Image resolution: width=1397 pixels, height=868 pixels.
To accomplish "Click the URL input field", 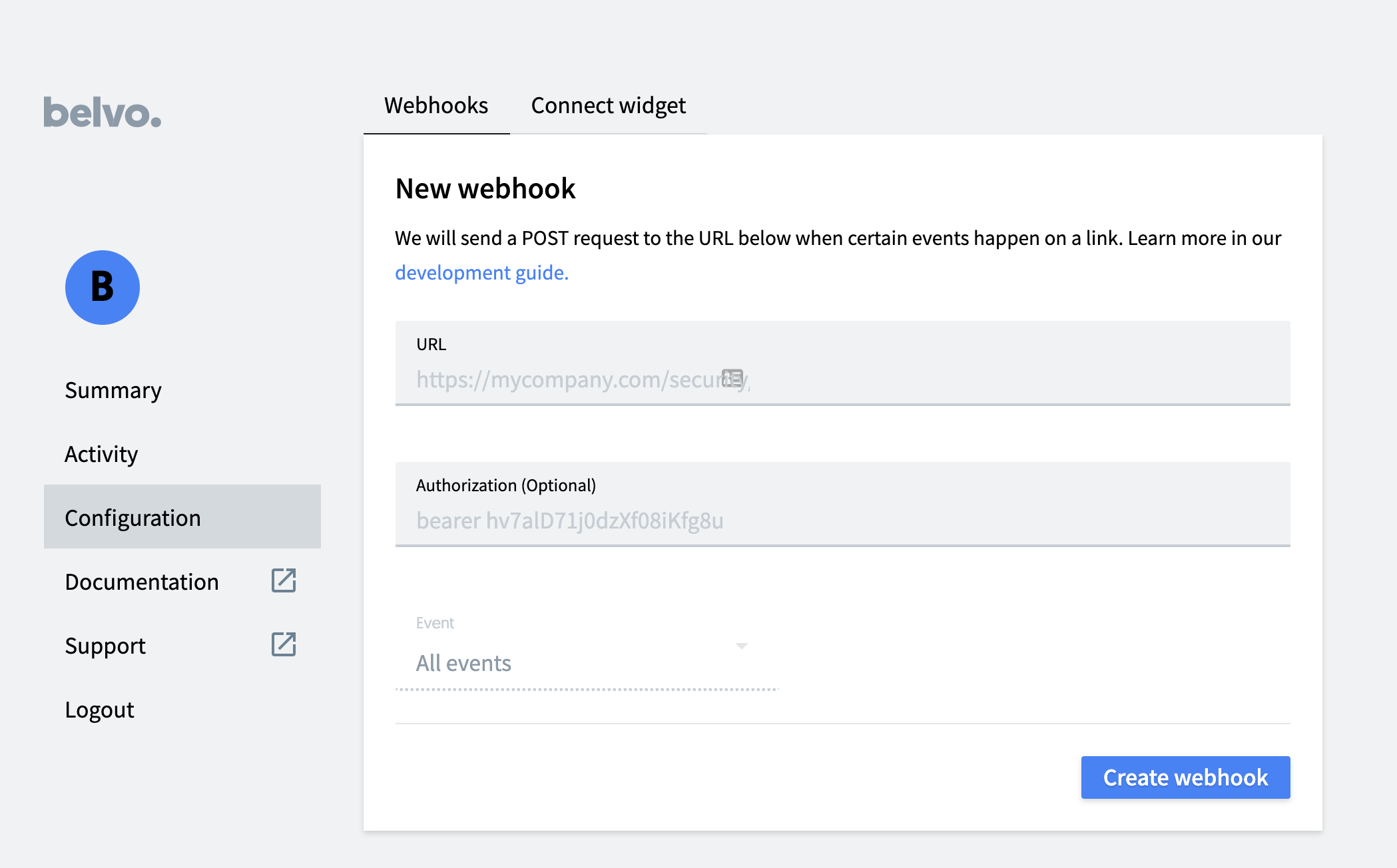I will tap(843, 380).
